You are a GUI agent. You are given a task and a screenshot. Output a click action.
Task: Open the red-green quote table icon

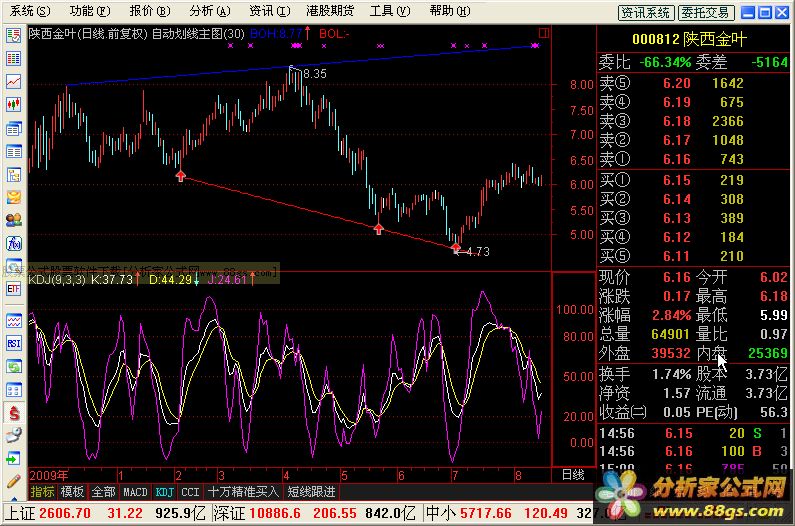14,58
